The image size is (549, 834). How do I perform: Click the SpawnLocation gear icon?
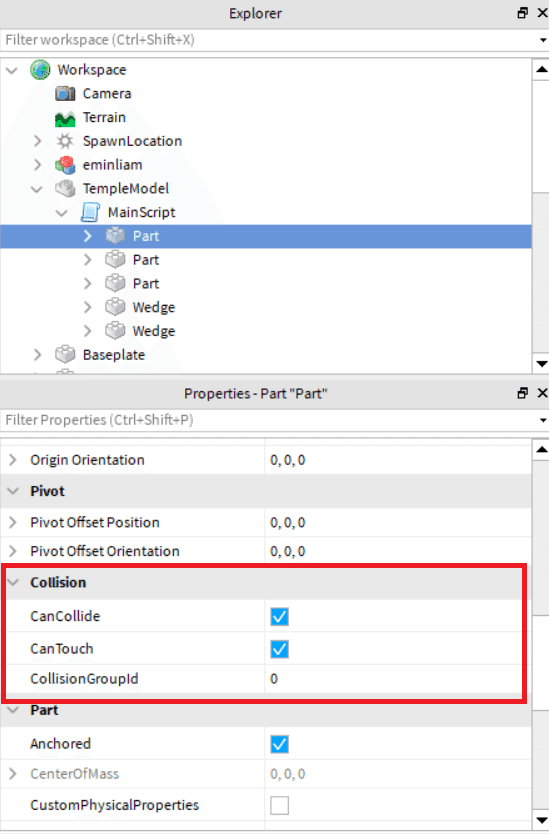pos(65,141)
